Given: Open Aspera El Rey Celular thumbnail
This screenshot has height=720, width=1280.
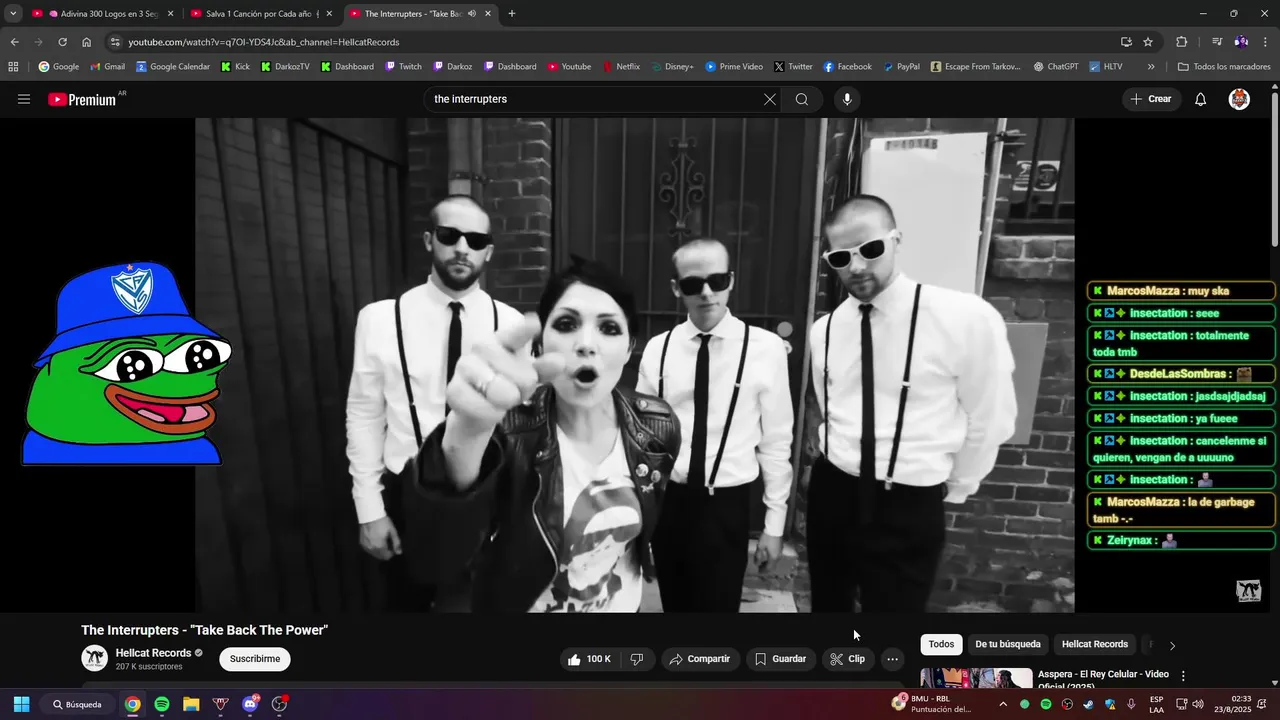Looking at the screenshot, I should (x=976, y=678).
